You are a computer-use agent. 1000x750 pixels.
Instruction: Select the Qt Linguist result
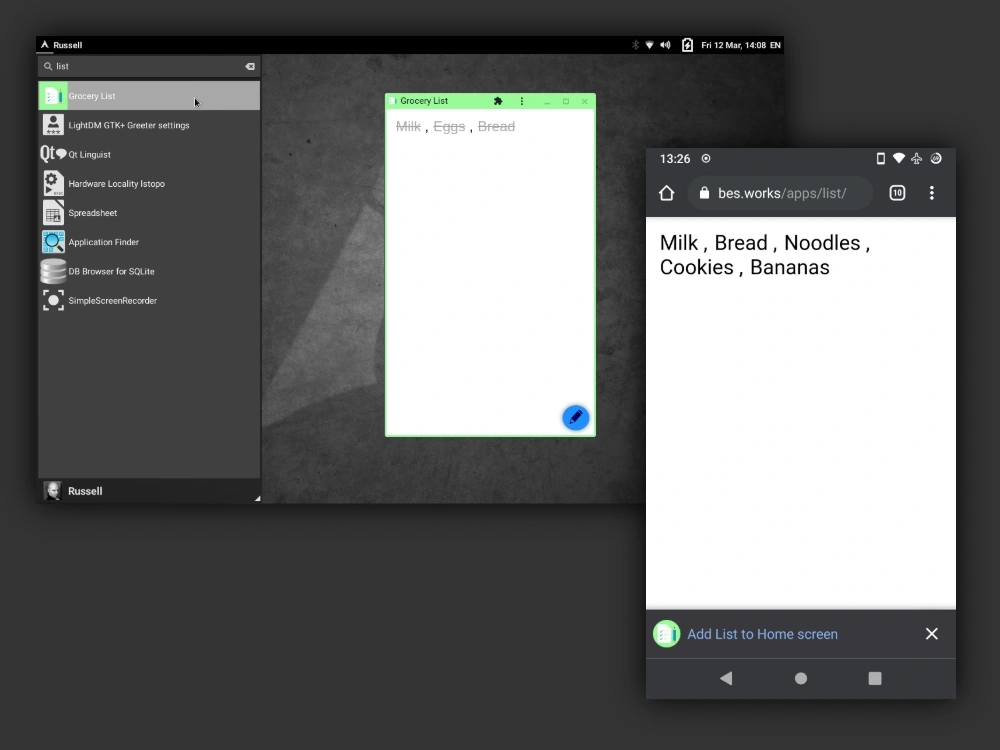pos(149,154)
